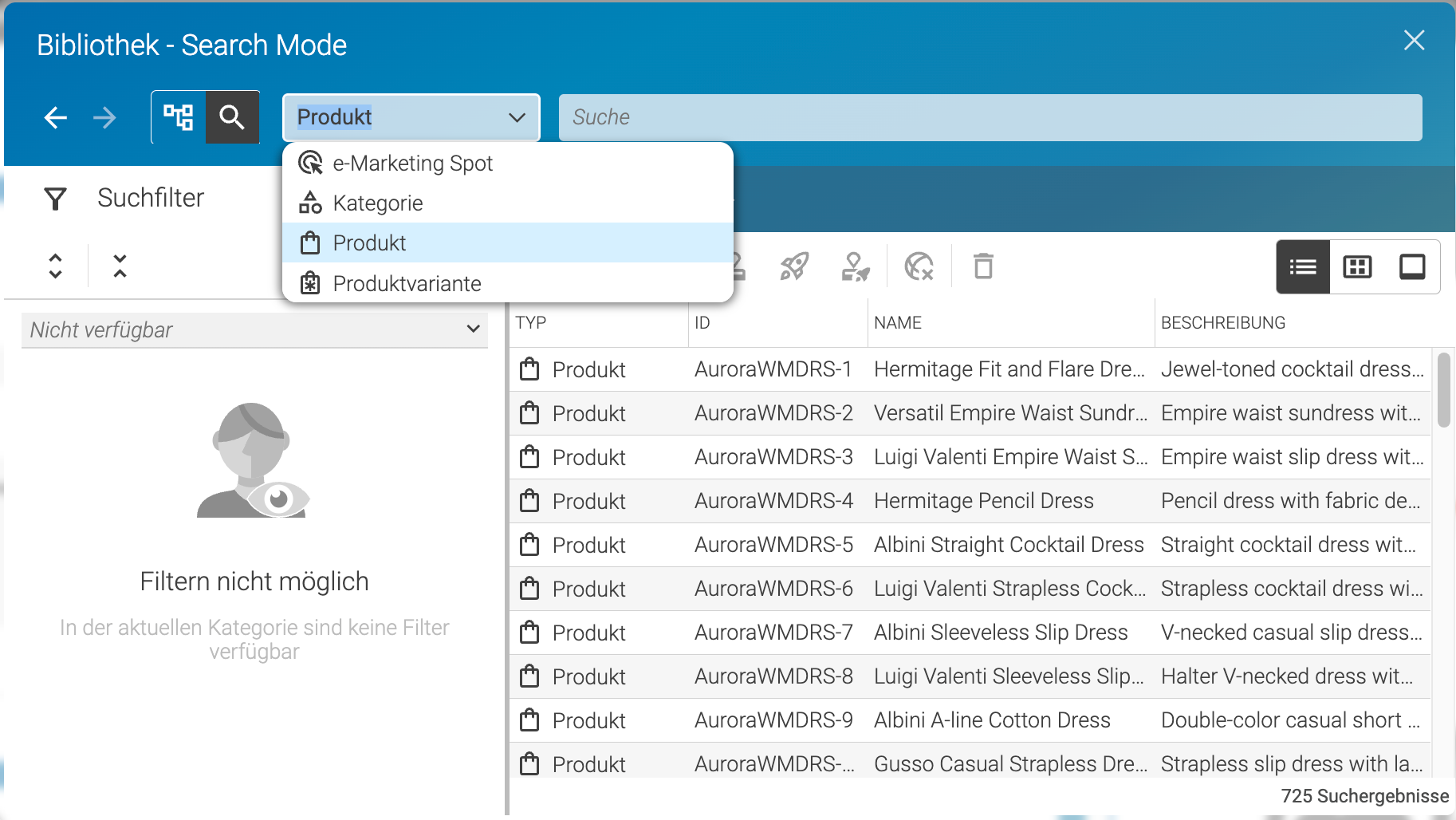Sort by TYP column header
This screenshot has width=1456, height=820.
point(530,322)
